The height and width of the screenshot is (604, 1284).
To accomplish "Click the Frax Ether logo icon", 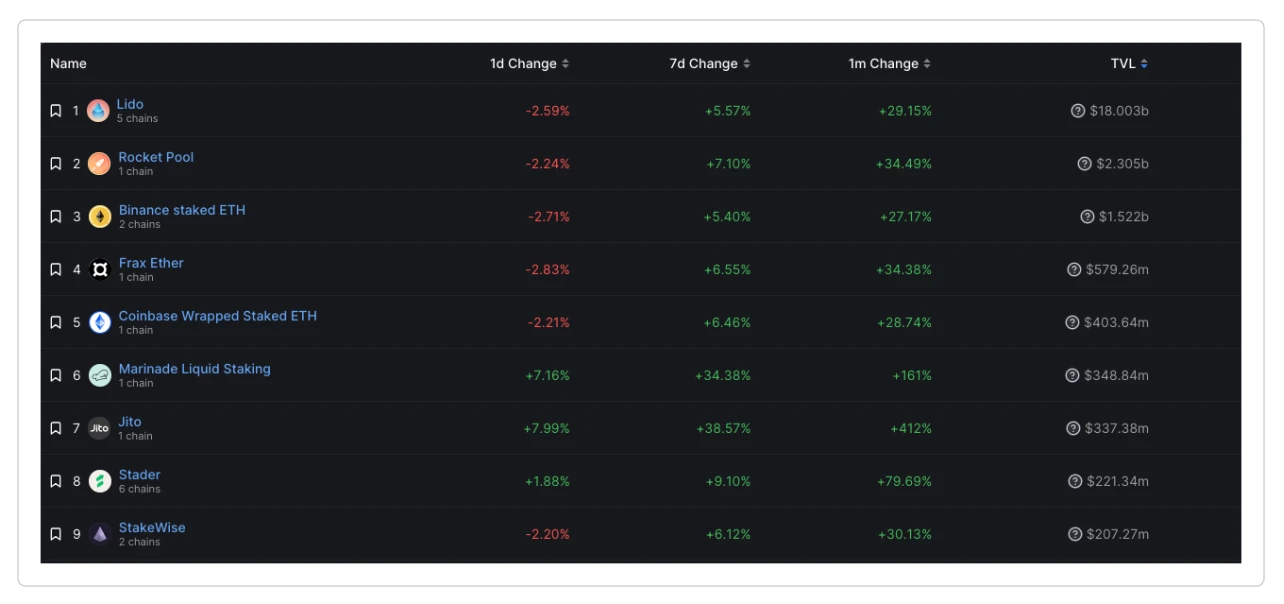I will point(100,270).
